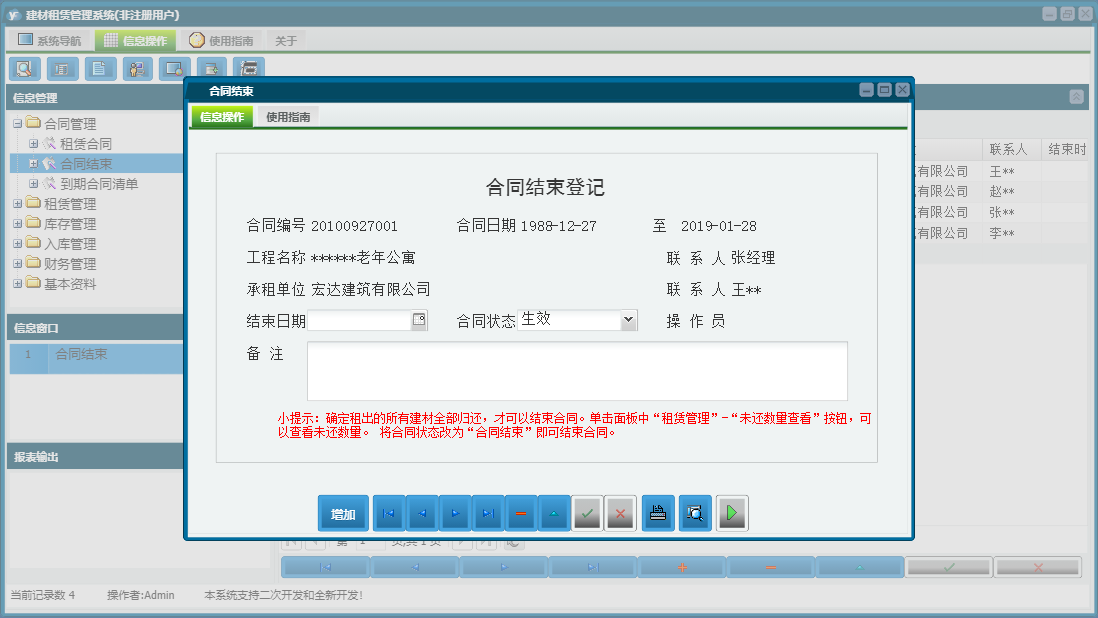Confirm changes with the green checkmark icon
The image size is (1098, 618).
click(587, 512)
